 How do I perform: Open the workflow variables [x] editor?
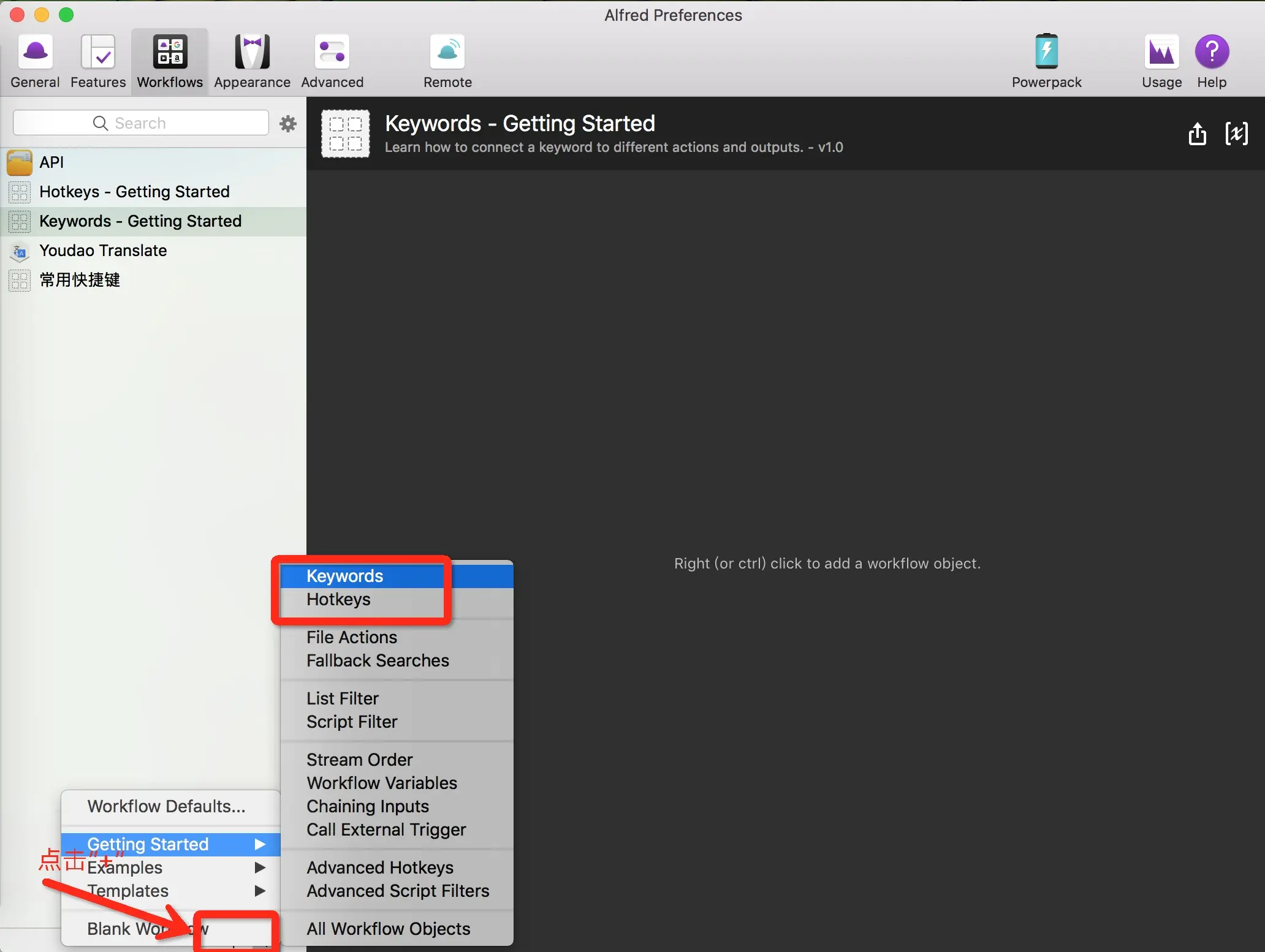(x=1236, y=134)
